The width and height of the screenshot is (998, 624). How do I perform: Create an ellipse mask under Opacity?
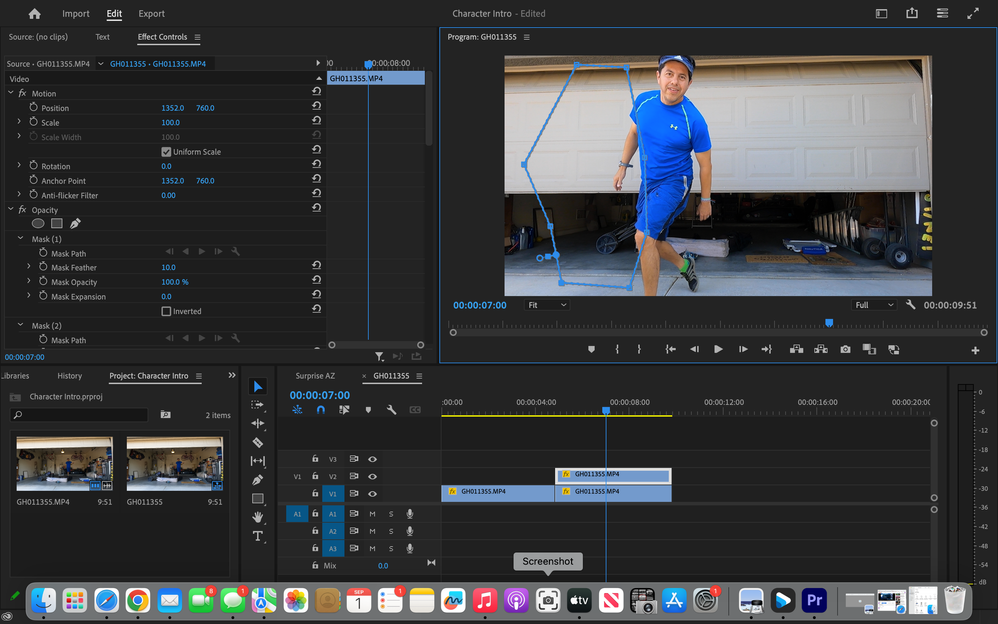pos(38,224)
